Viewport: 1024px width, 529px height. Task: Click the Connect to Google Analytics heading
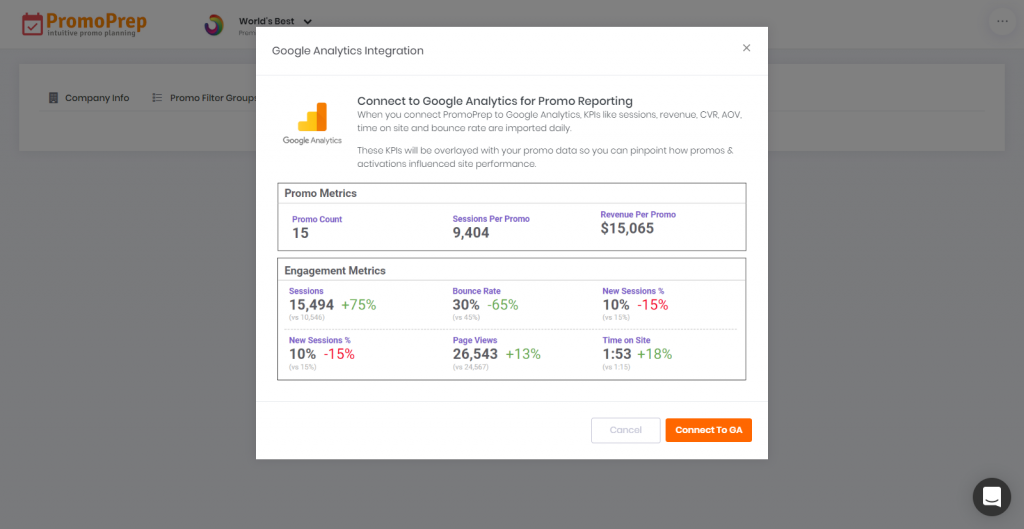(495, 101)
